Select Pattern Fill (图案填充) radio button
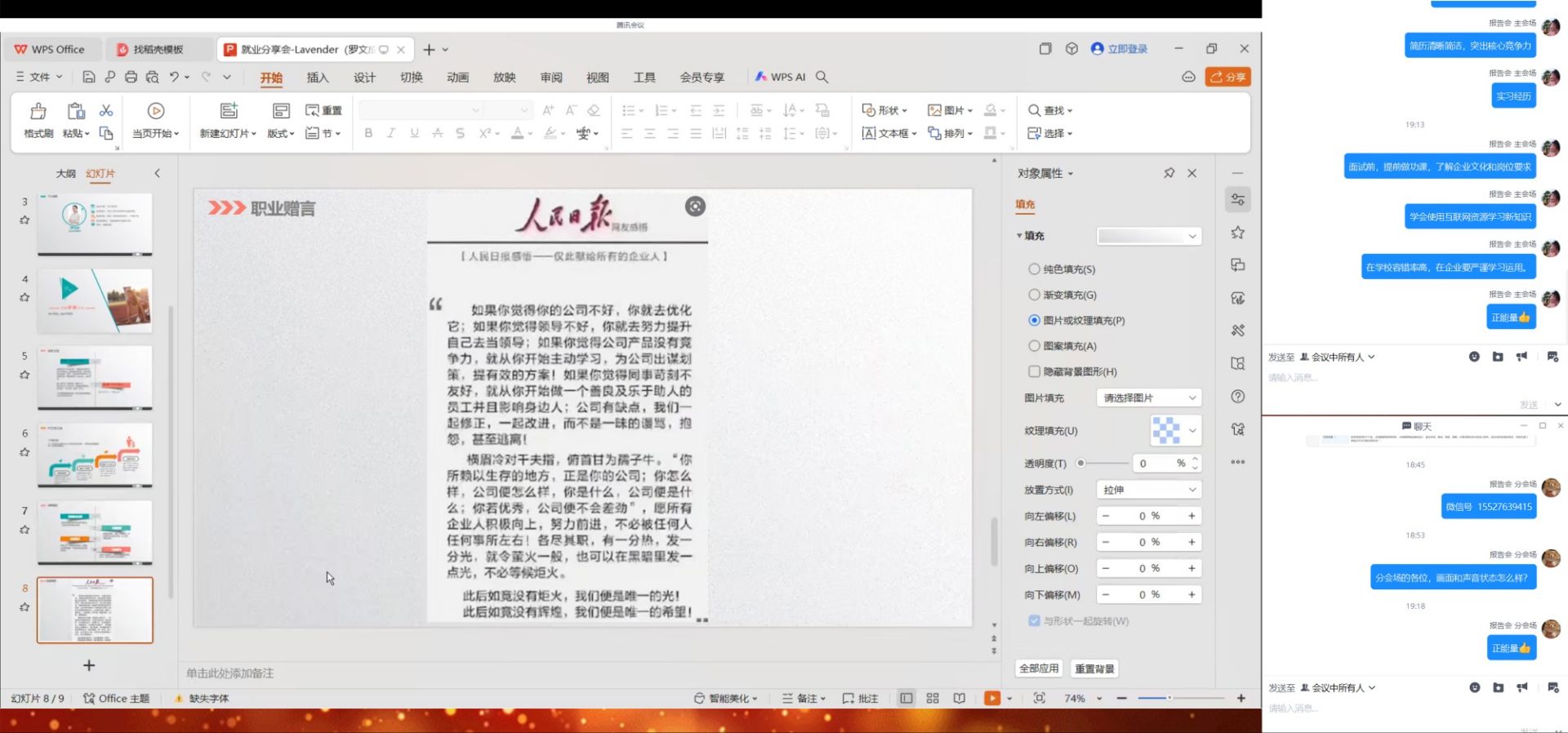This screenshot has height=733, width=1568. 1034,346
